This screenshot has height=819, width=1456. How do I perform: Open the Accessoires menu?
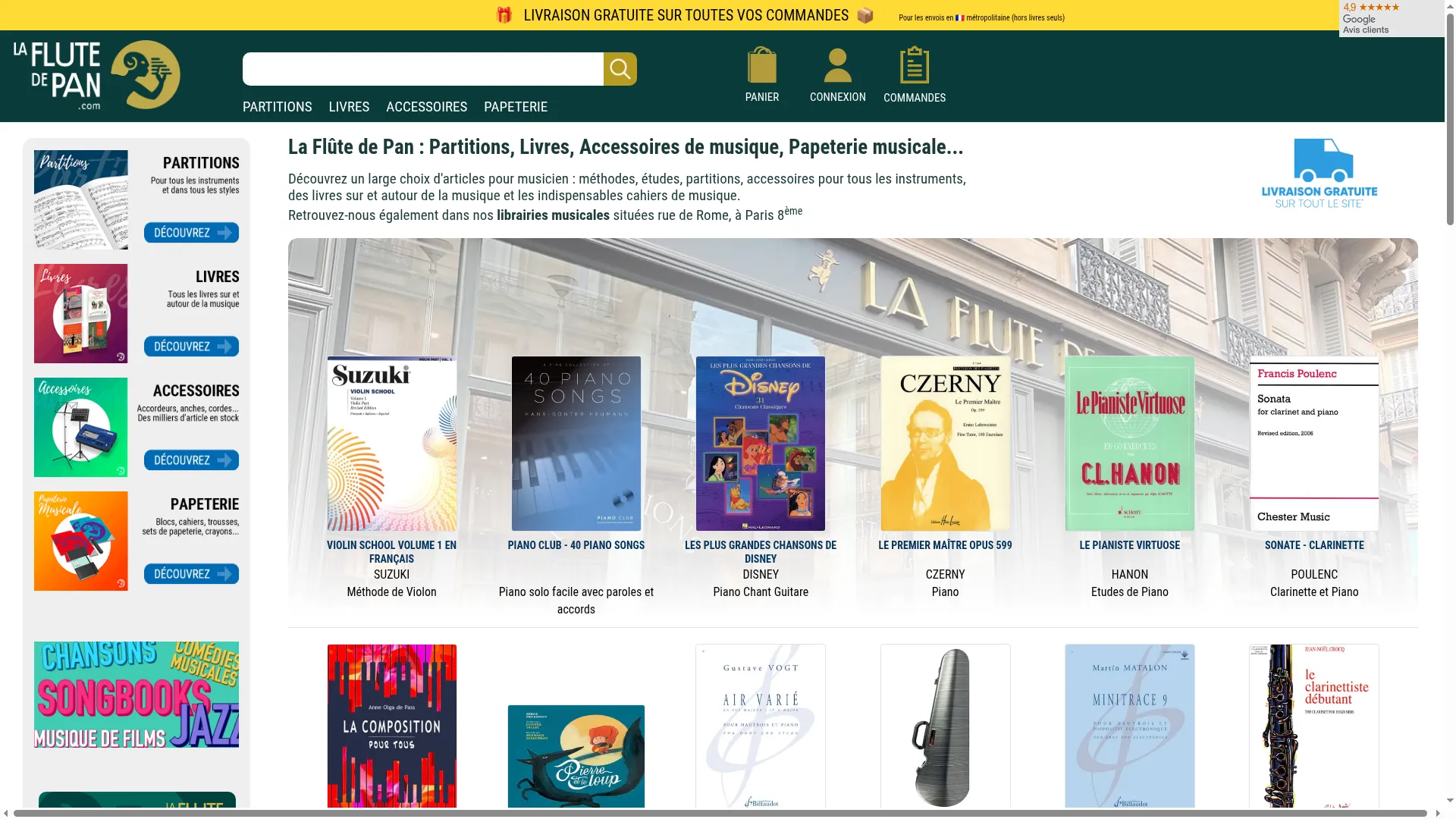click(x=426, y=107)
